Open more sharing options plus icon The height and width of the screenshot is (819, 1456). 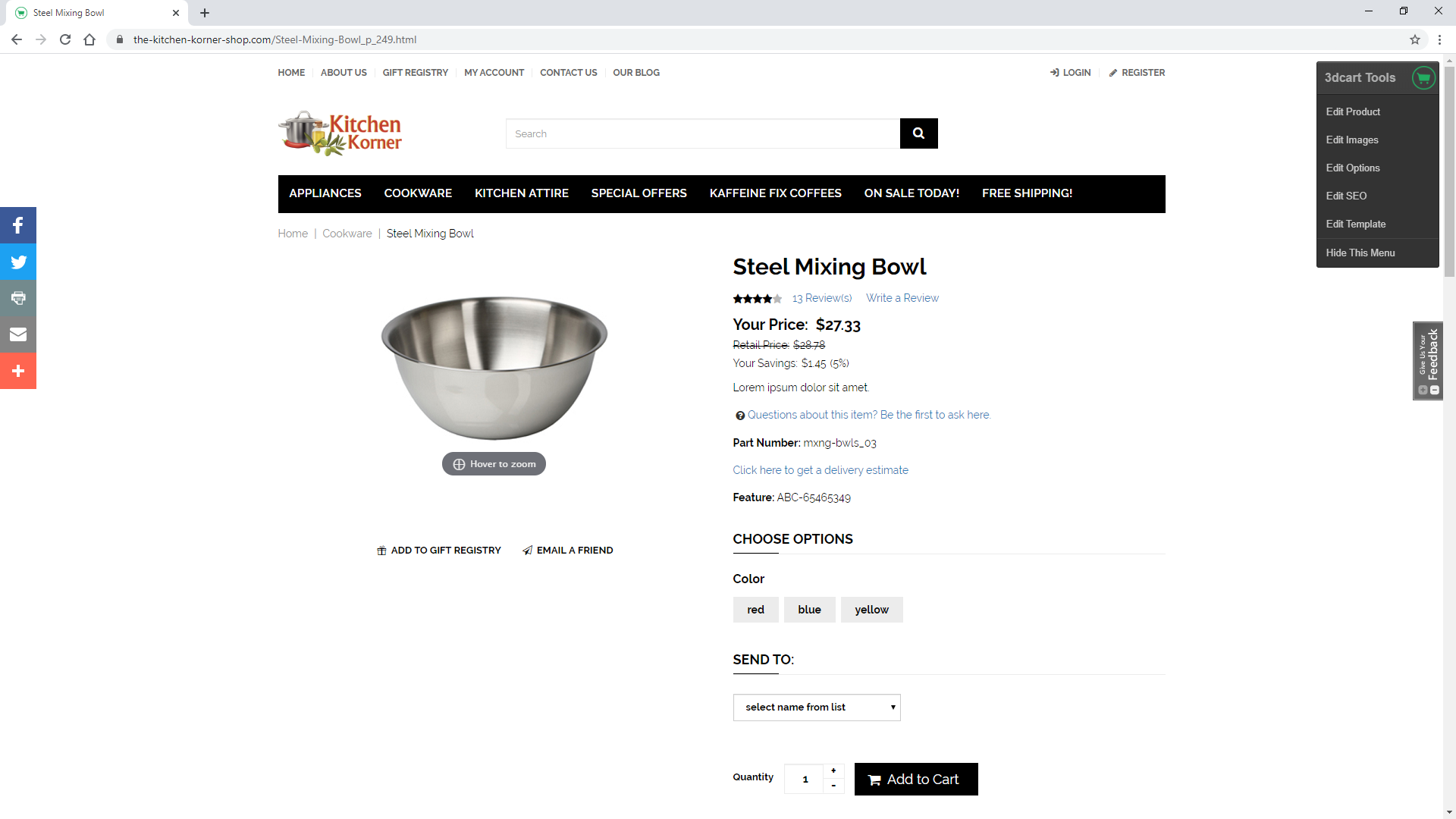[x=18, y=371]
